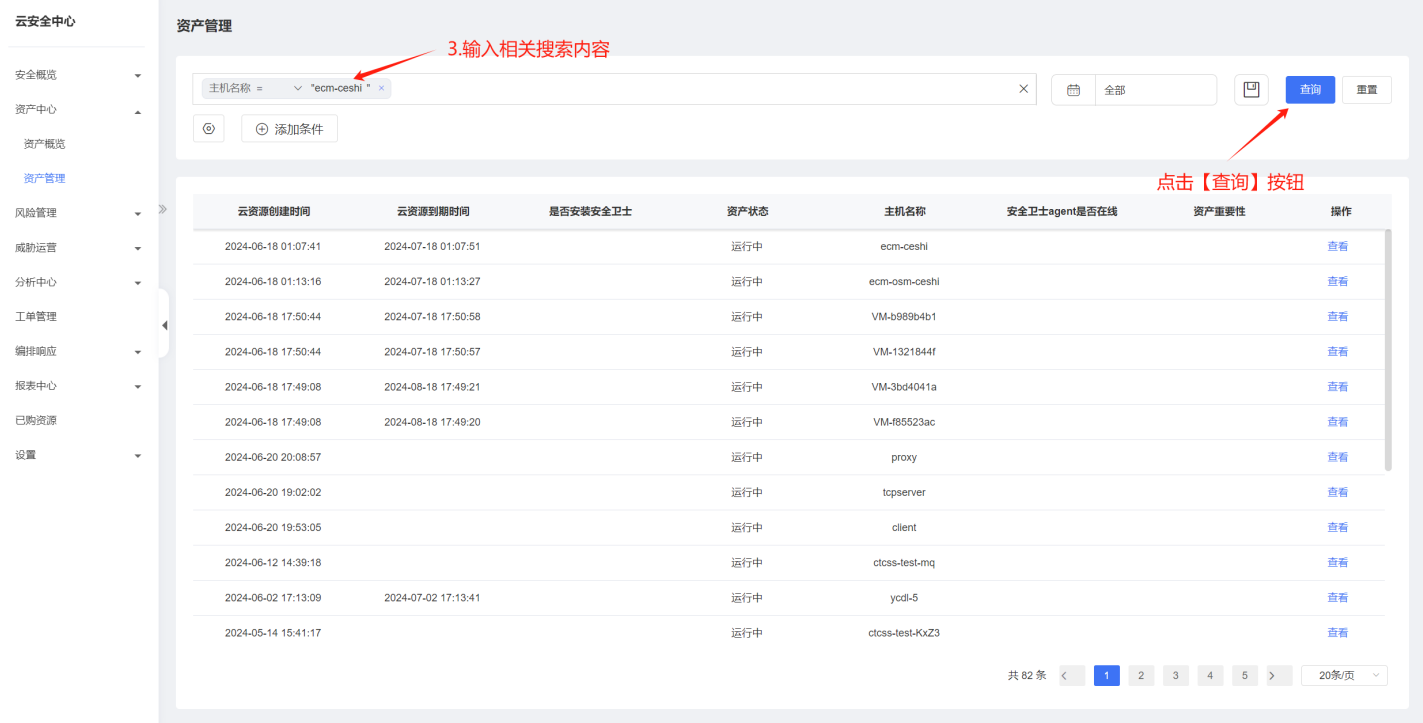Open 资产管理 in the sidebar

point(44,178)
